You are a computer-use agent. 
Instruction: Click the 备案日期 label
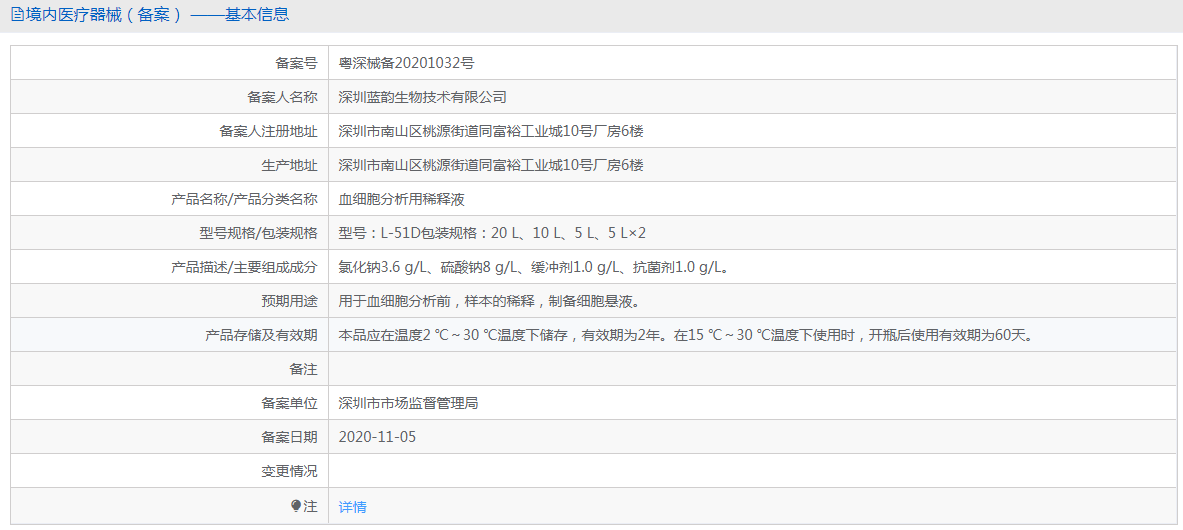pyautogui.click(x=290, y=437)
